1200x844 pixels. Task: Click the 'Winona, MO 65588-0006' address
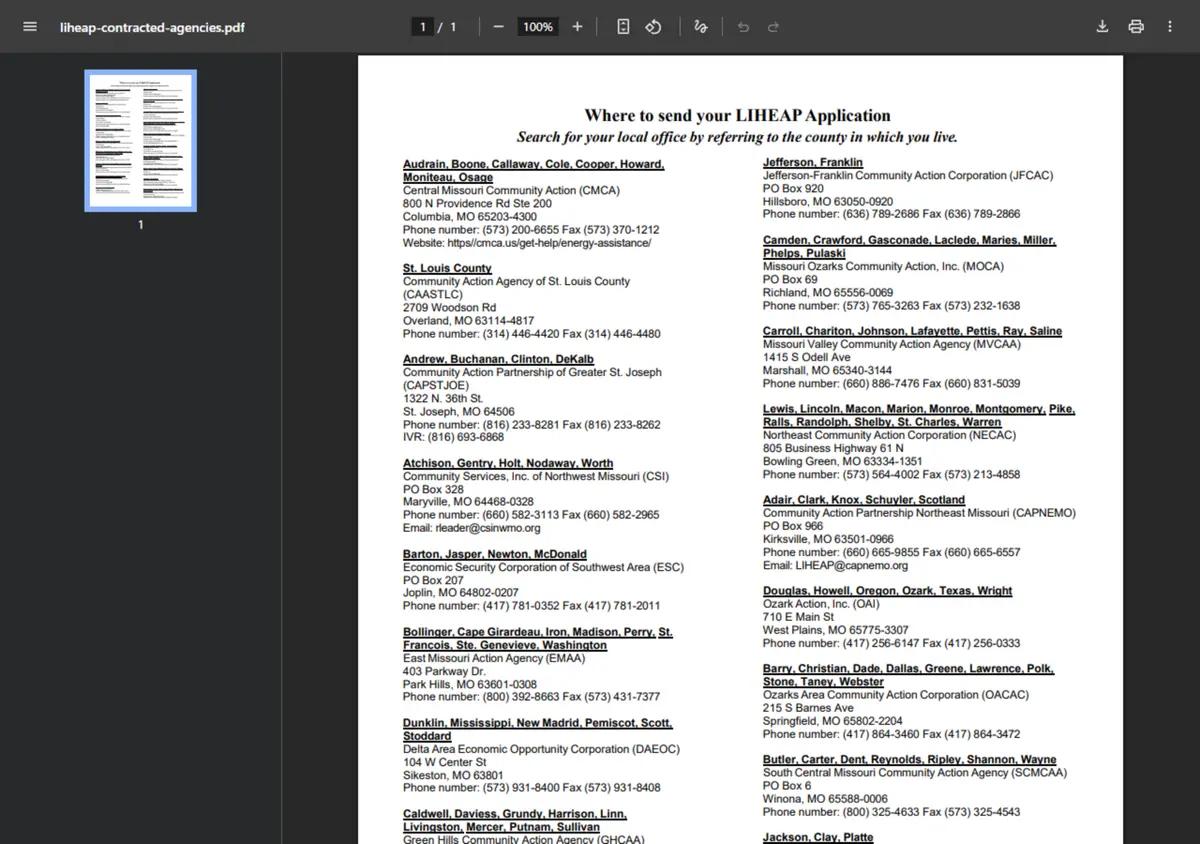(x=825, y=799)
